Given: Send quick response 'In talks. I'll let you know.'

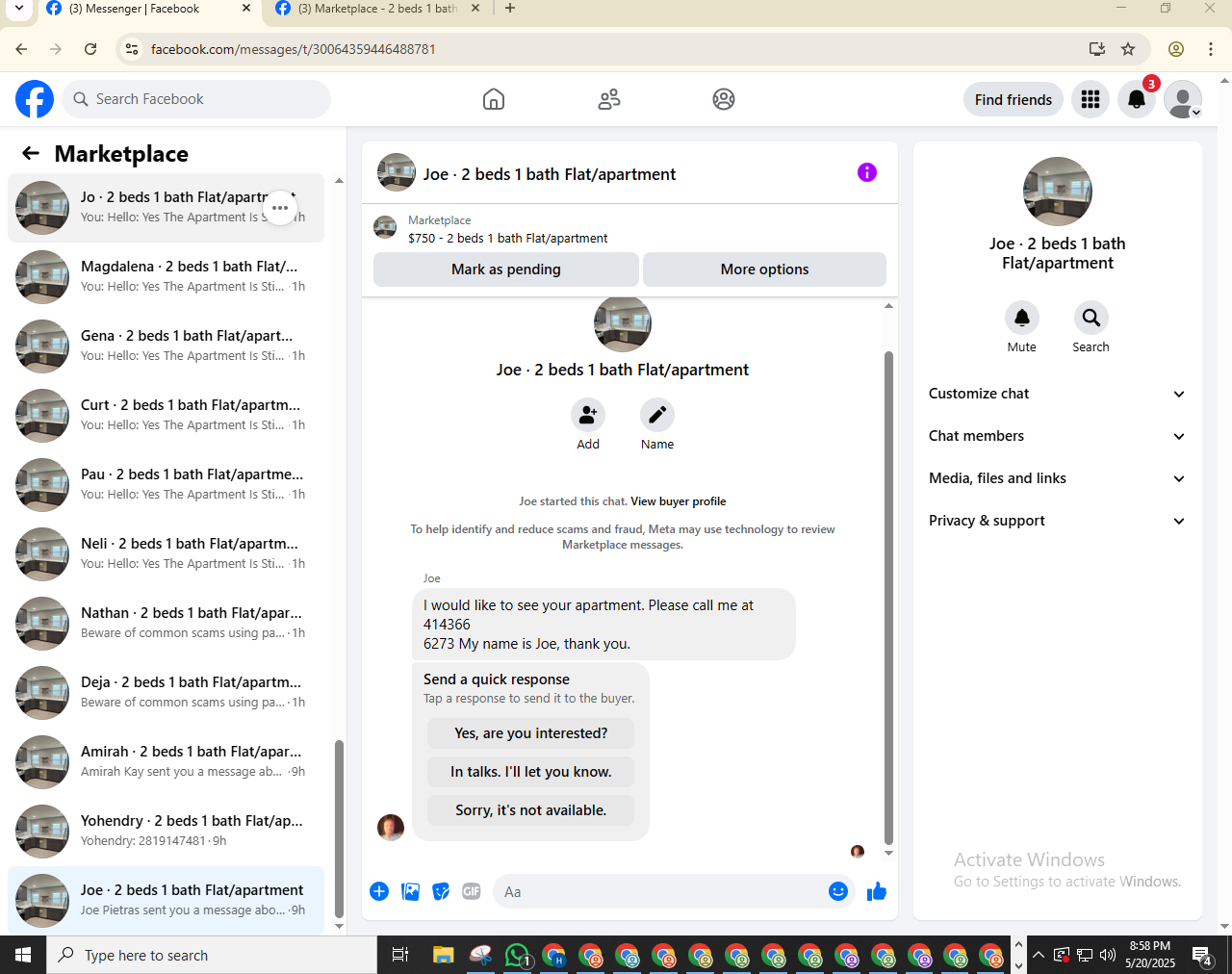Looking at the screenshot, I should click(531, 772).
